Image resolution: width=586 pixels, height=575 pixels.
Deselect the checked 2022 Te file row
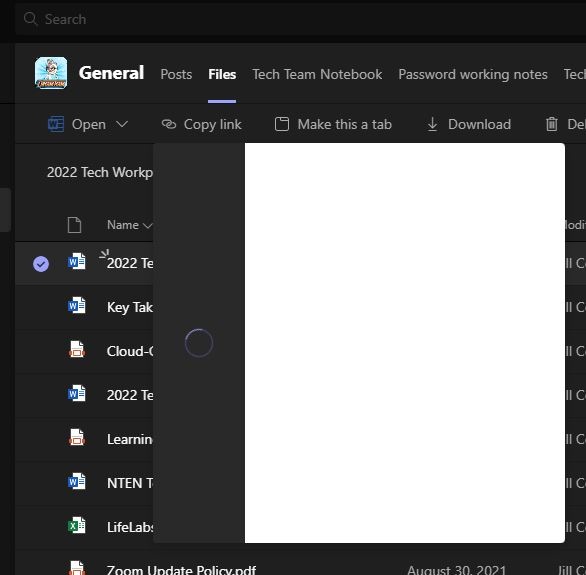point(41,264)
